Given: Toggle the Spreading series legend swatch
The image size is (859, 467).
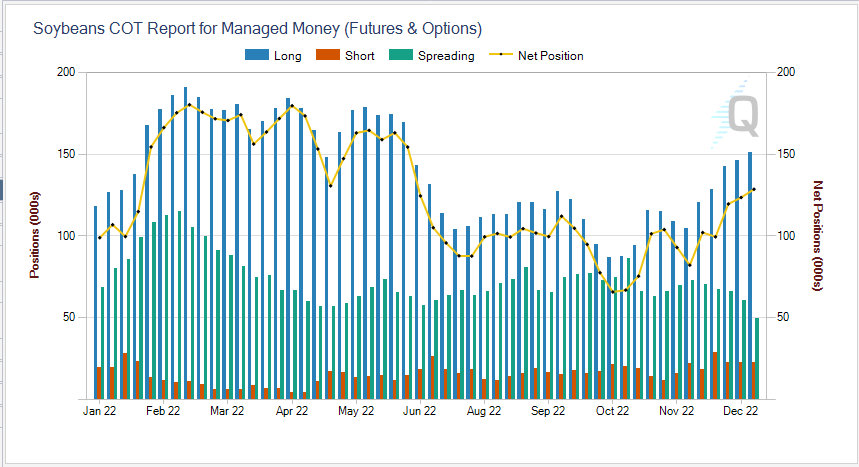Looking at the screenshot, I should [400, 55].
